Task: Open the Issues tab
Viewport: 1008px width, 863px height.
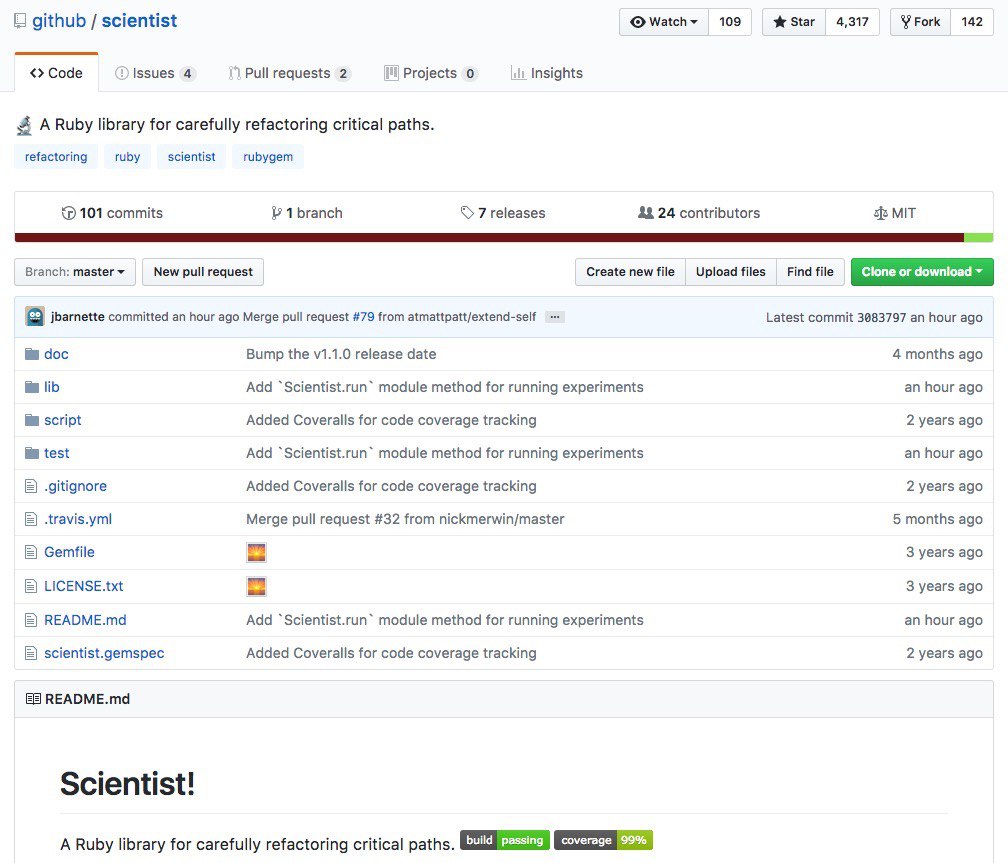Action: pos(155,73)
